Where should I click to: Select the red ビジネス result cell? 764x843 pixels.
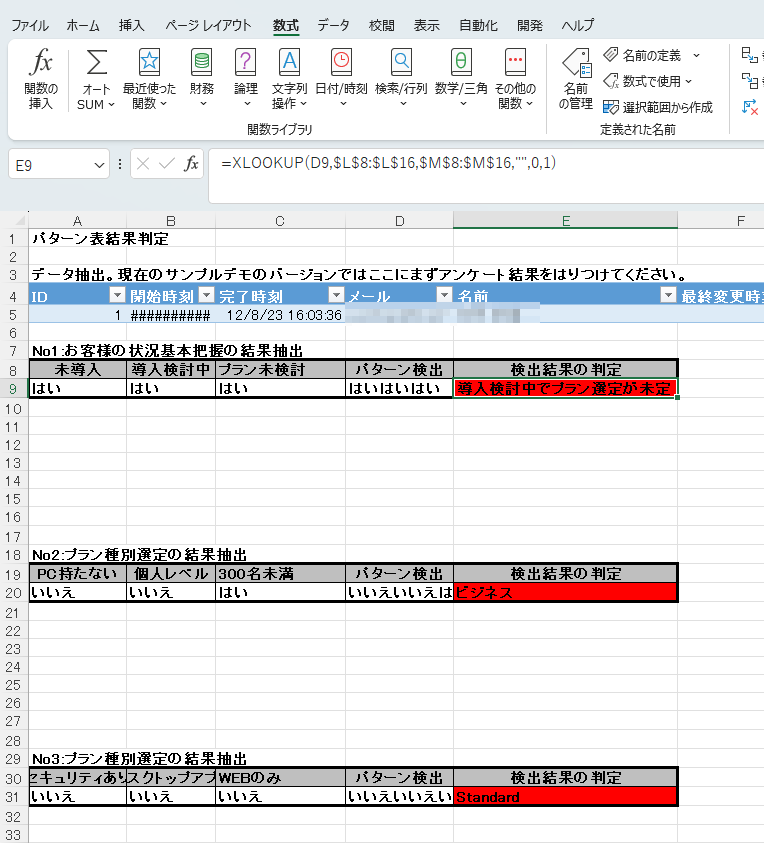pyautogui.click(x=565, y=593)
